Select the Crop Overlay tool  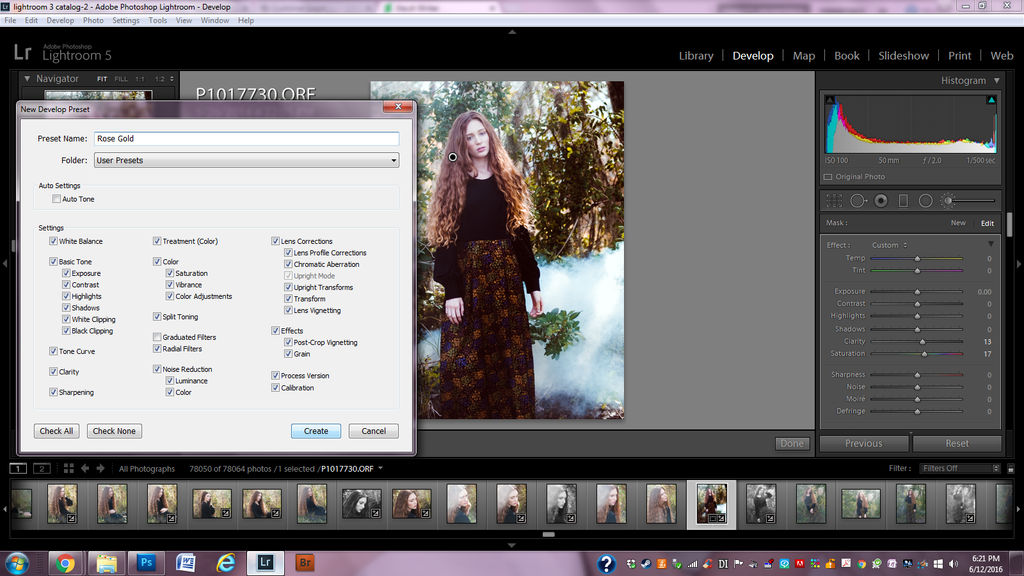pos(834,201)
